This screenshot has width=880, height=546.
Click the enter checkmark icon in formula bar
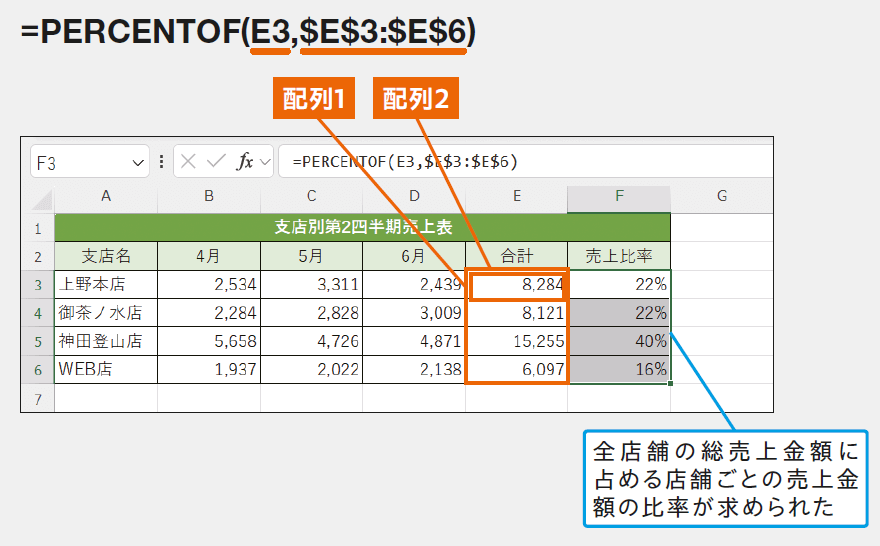216,162
